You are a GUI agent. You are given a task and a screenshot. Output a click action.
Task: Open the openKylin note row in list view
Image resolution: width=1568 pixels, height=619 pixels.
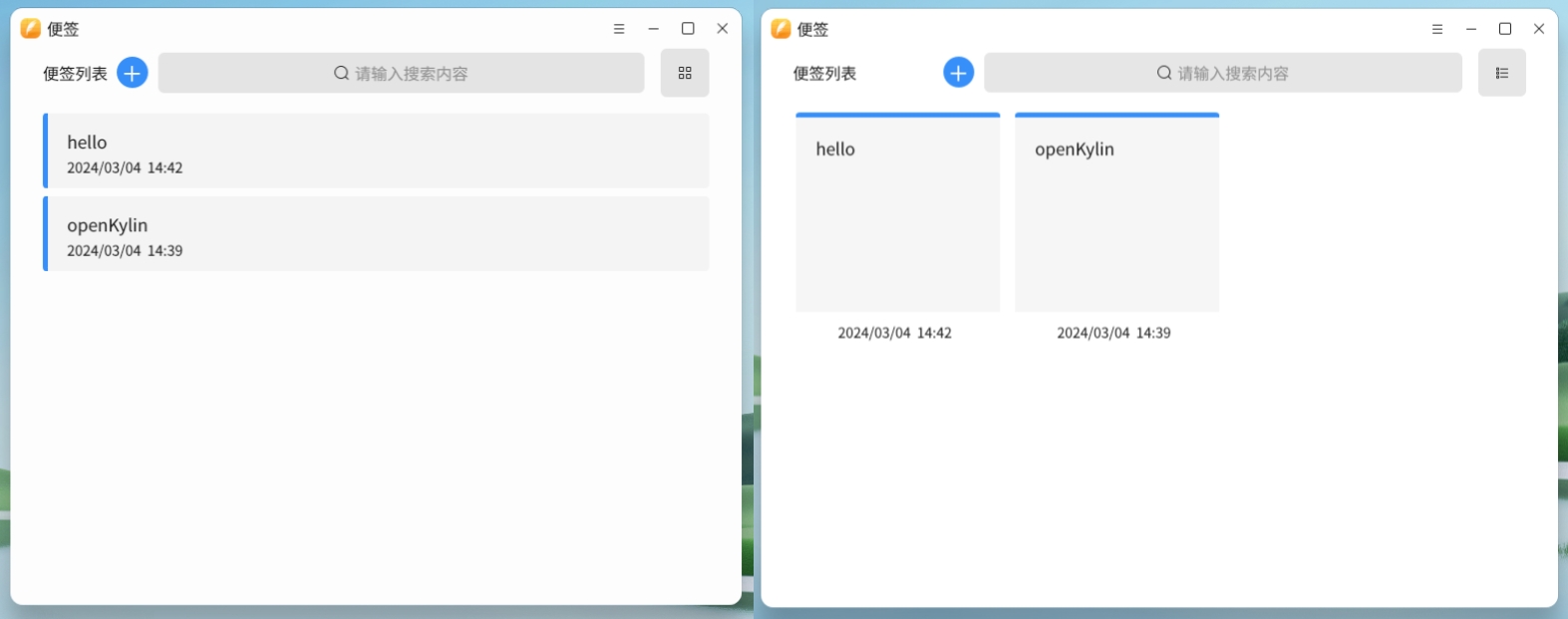[377, 234]
